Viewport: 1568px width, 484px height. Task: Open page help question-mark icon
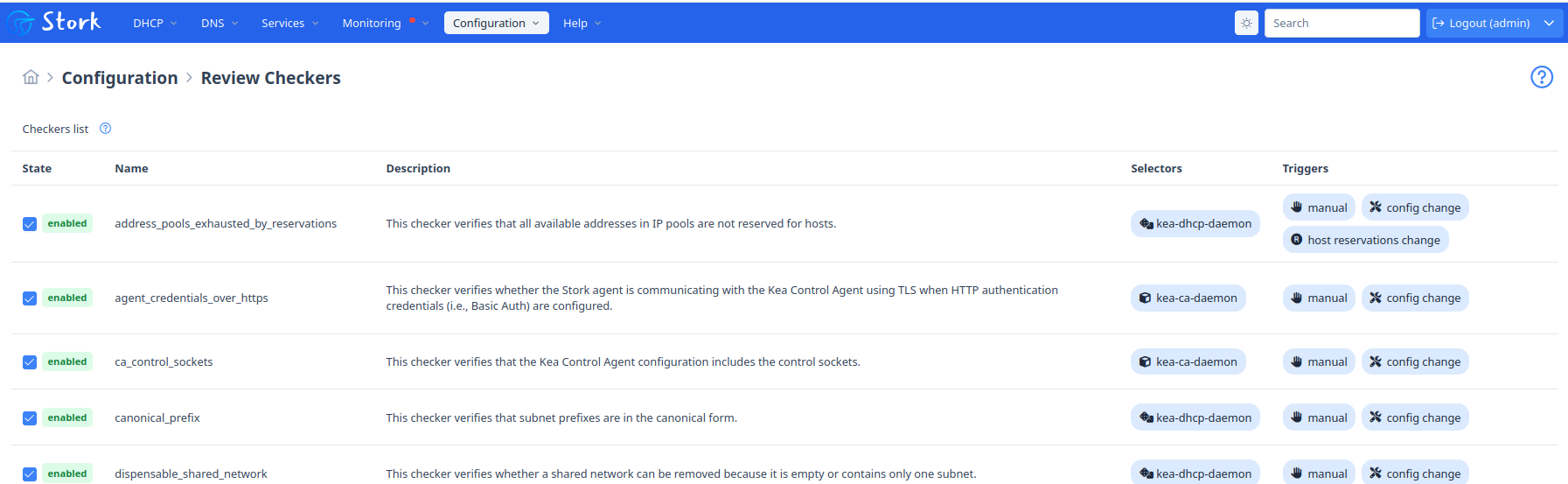coord(1541,77)
